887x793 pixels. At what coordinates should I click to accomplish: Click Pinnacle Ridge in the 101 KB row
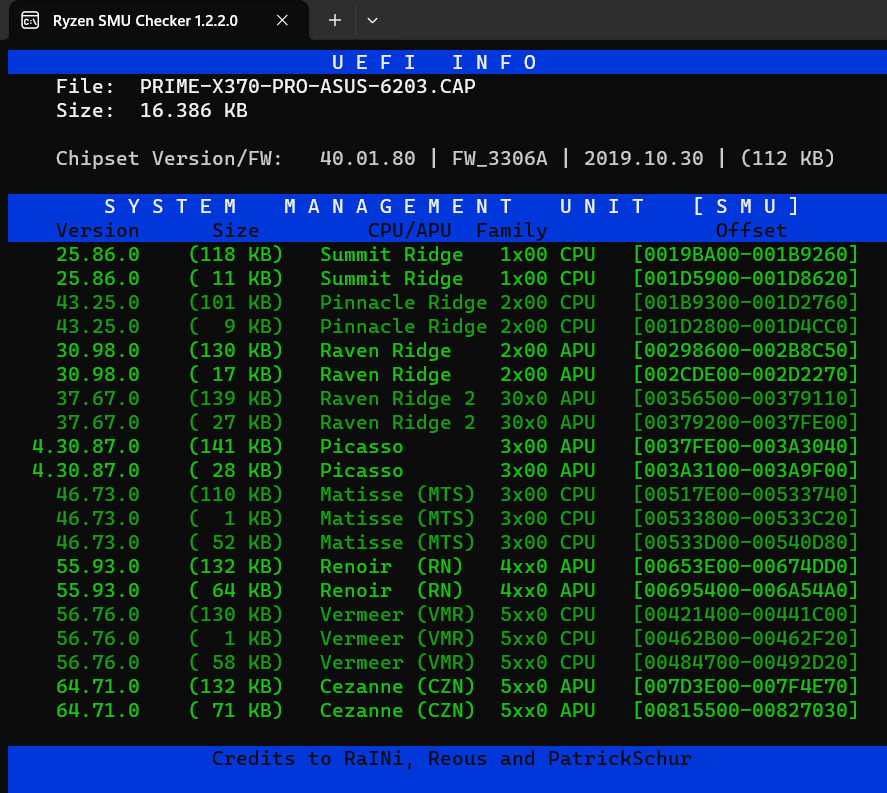click(x=403, y=303)
